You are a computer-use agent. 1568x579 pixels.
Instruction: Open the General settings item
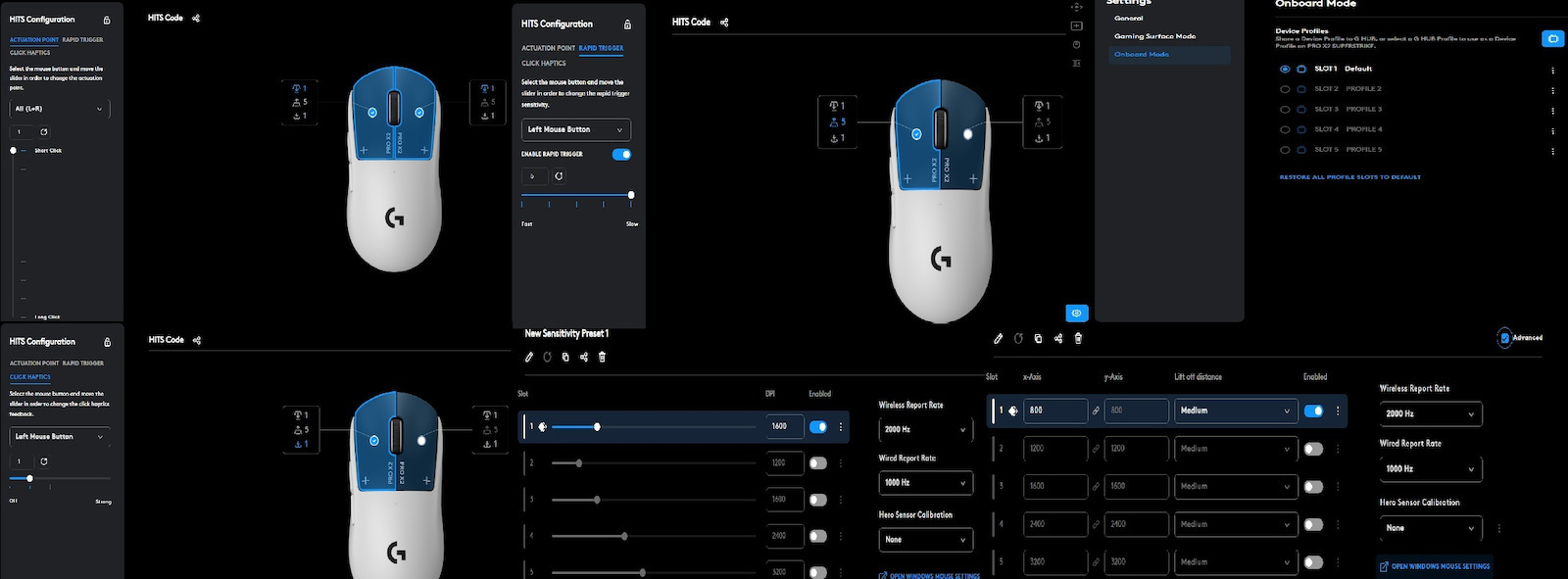tap(1129, 18)
